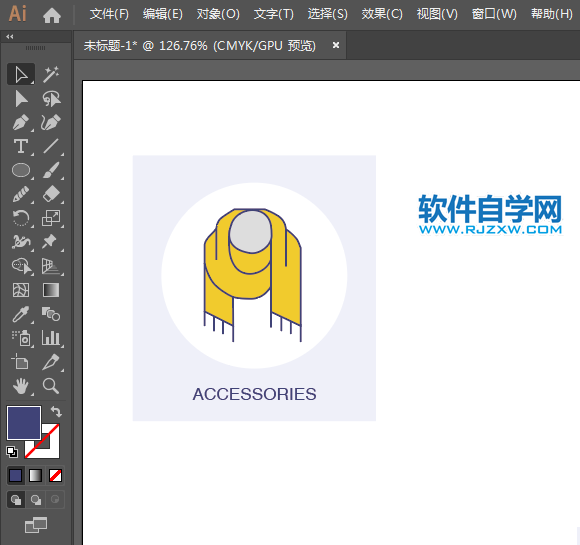Select the Selection tool (black arrow)
The image size is (580, 545).
pyautogui.click(x=21, y=74)
